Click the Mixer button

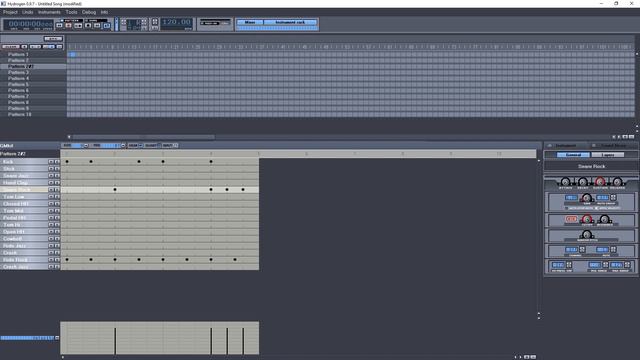click(250, 22)
